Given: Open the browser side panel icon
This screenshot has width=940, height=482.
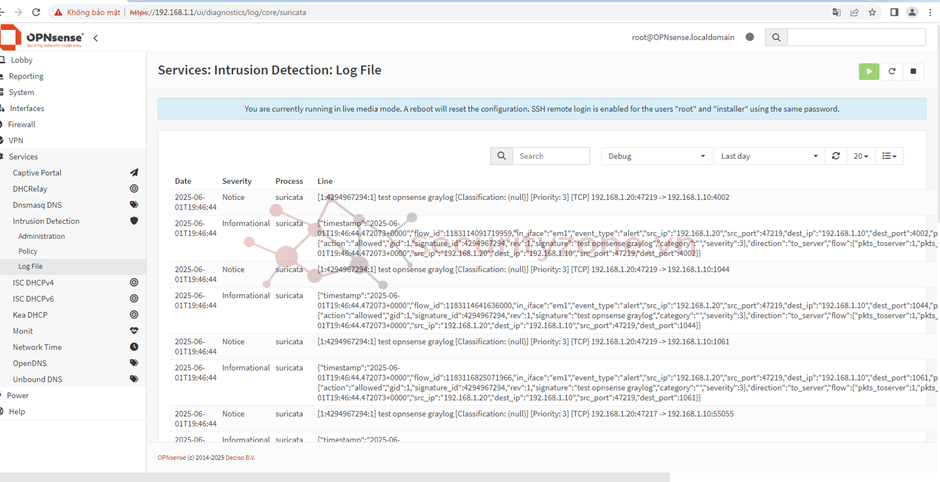Looking at the screenshot, I should (x=894, y=12).
